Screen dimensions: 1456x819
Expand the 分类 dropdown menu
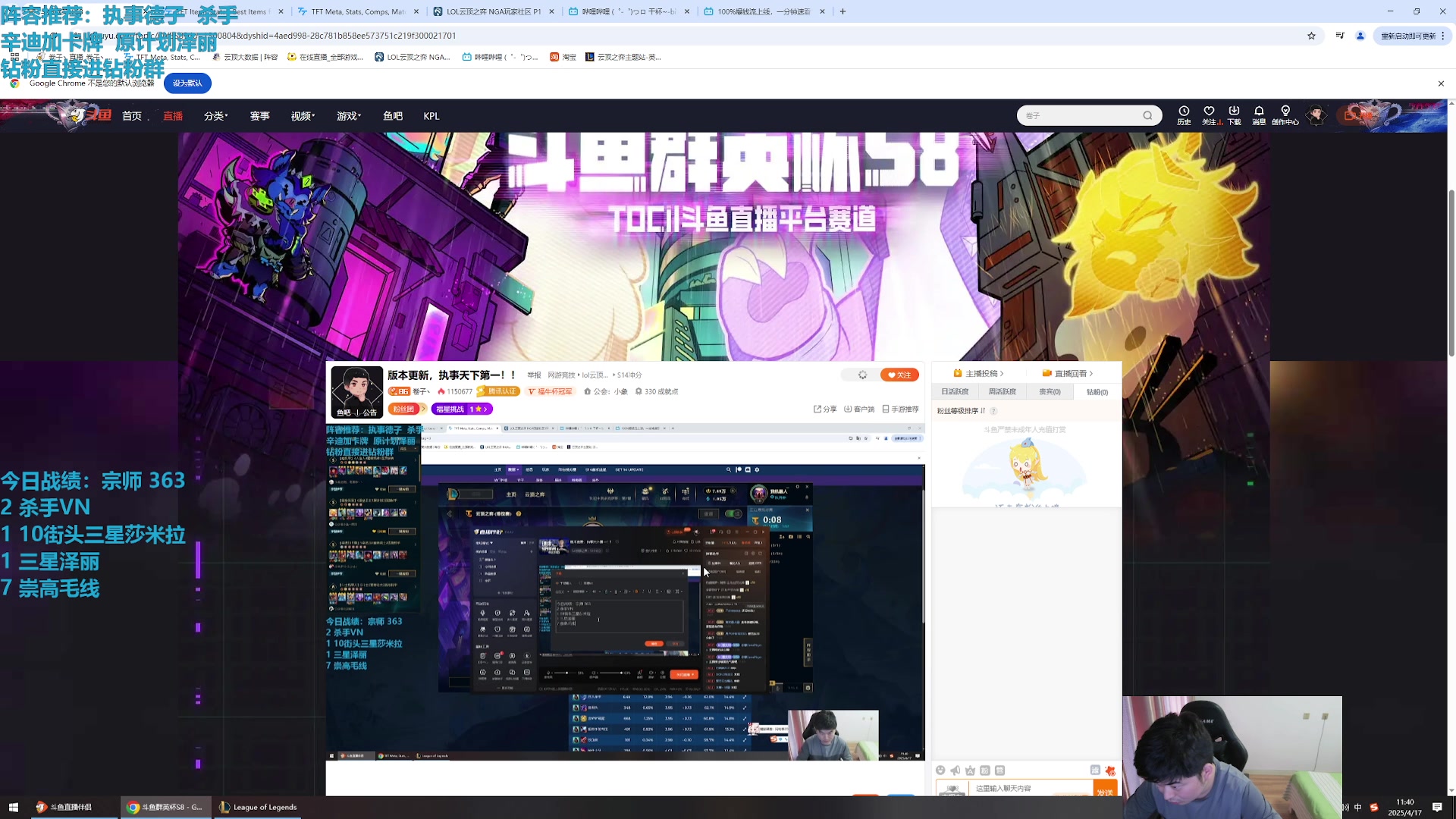pos(215,116)
